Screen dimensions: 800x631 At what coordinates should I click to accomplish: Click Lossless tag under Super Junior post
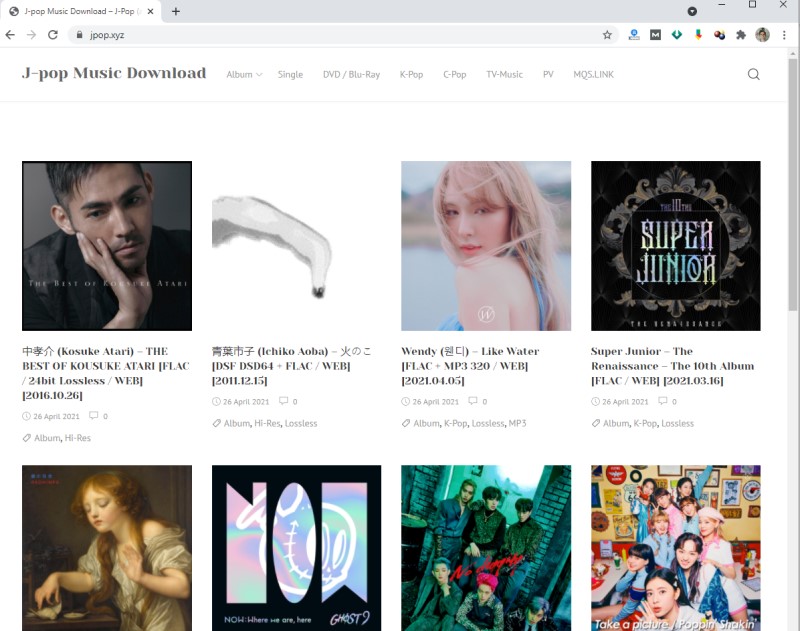(678, 423)
